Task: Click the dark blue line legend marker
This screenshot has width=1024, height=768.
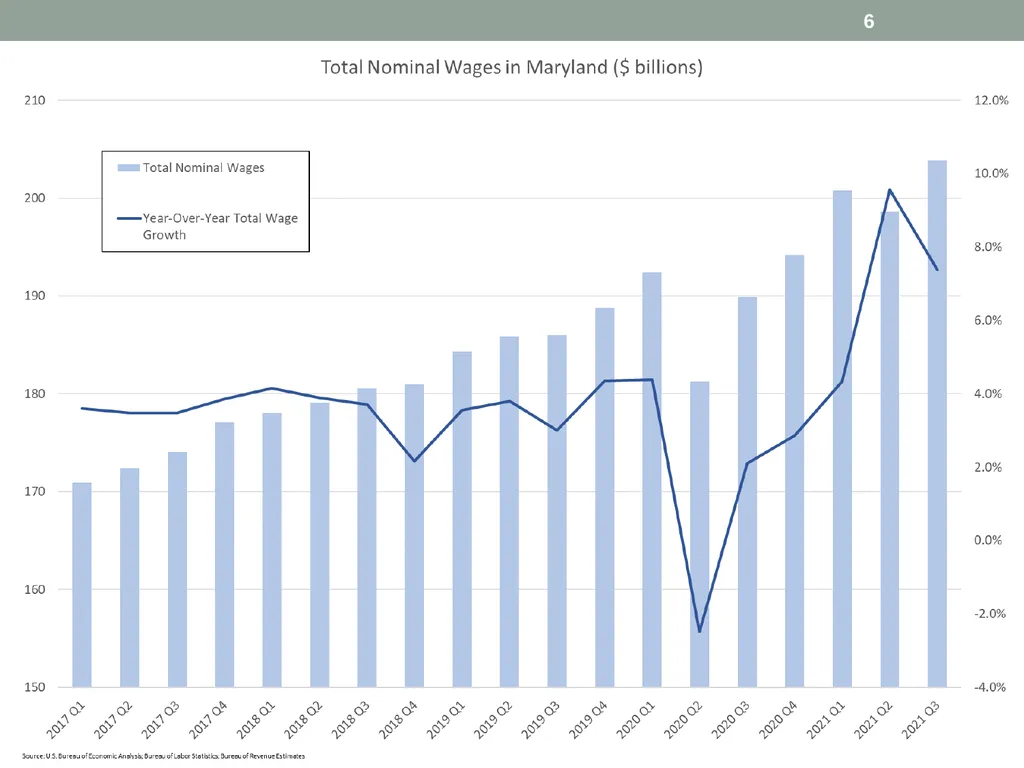Action: [129, 218]
